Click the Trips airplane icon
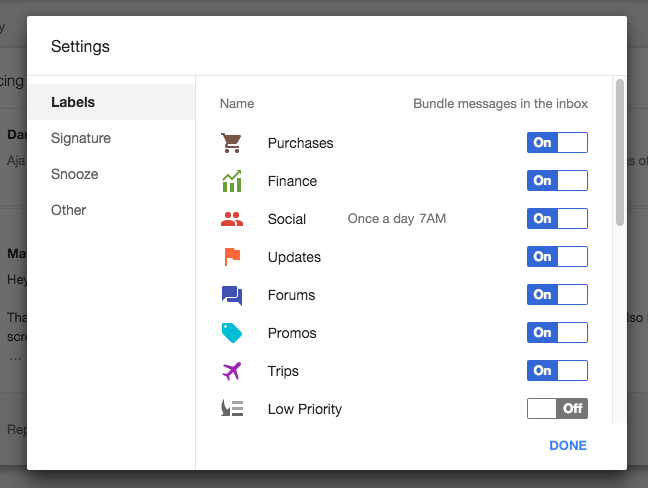The height and width of the screenshot is (488, 648). pyautogui.click(x=231, y=371)
